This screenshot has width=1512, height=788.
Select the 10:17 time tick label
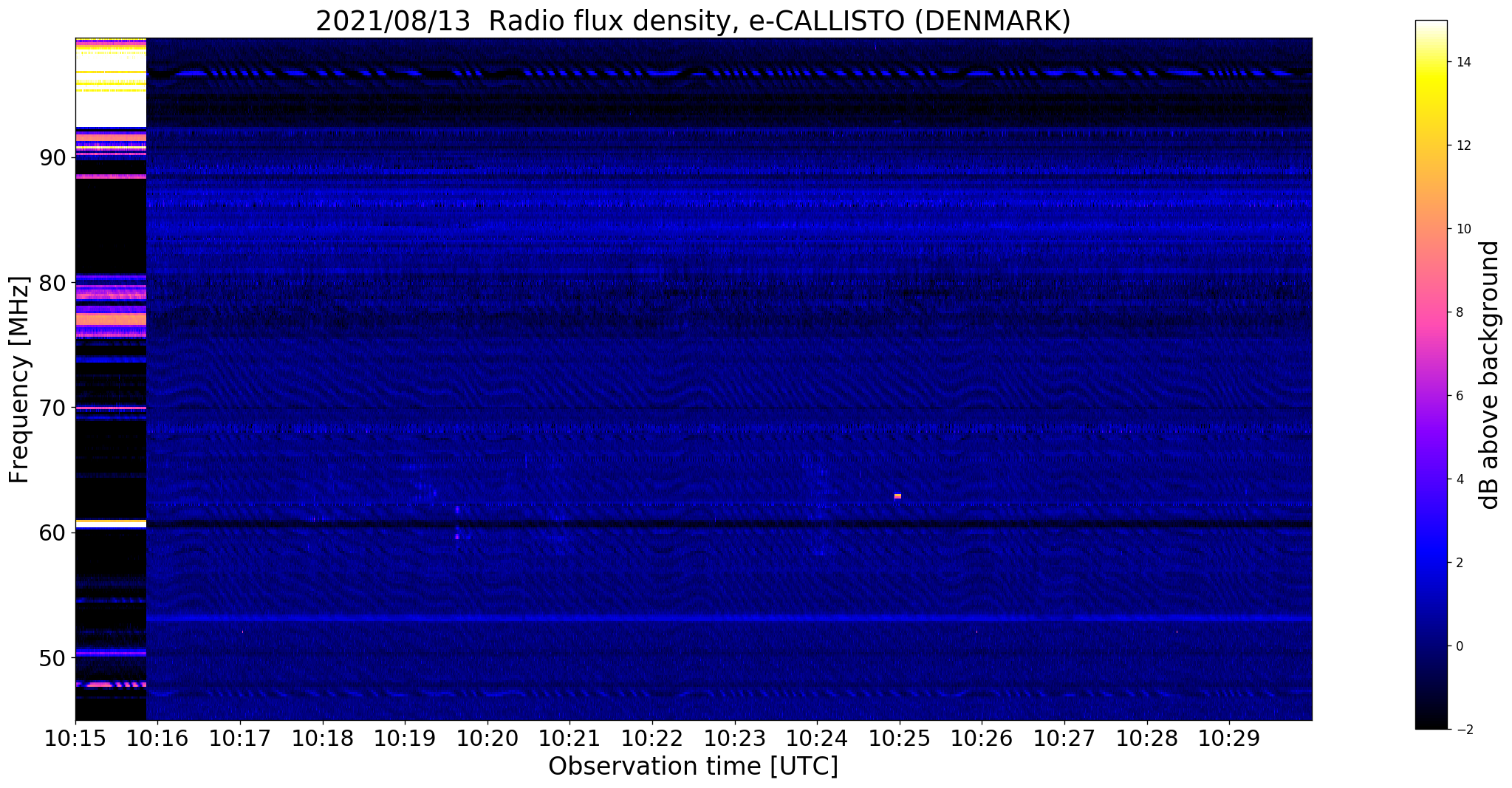coord(240,739)
